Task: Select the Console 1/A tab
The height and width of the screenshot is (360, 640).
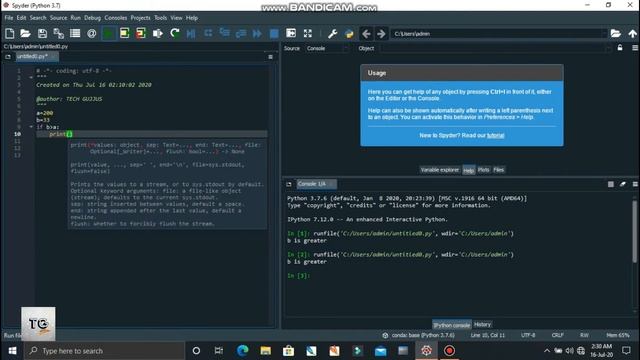Action: click(x=316, y=184)
